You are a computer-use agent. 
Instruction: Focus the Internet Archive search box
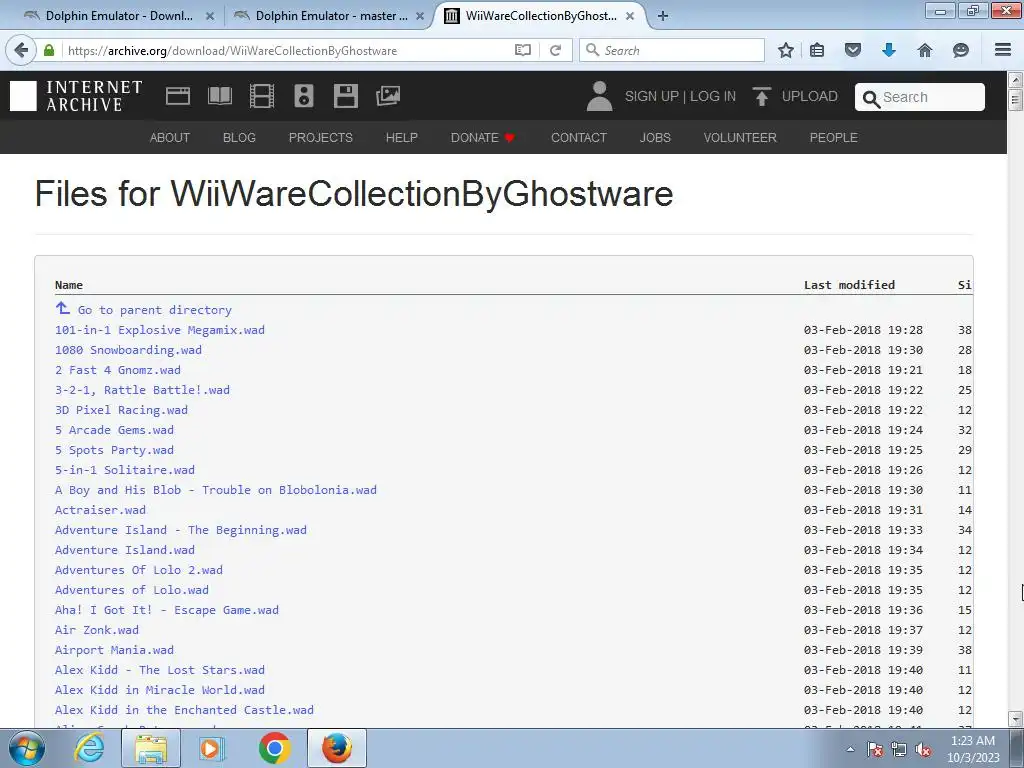click(x=920, y=97)
